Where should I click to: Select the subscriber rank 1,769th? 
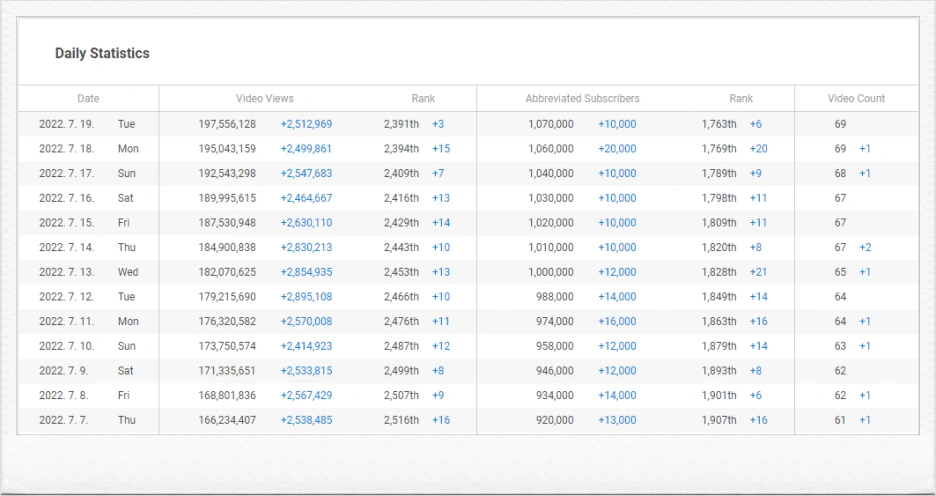point(719,149)
